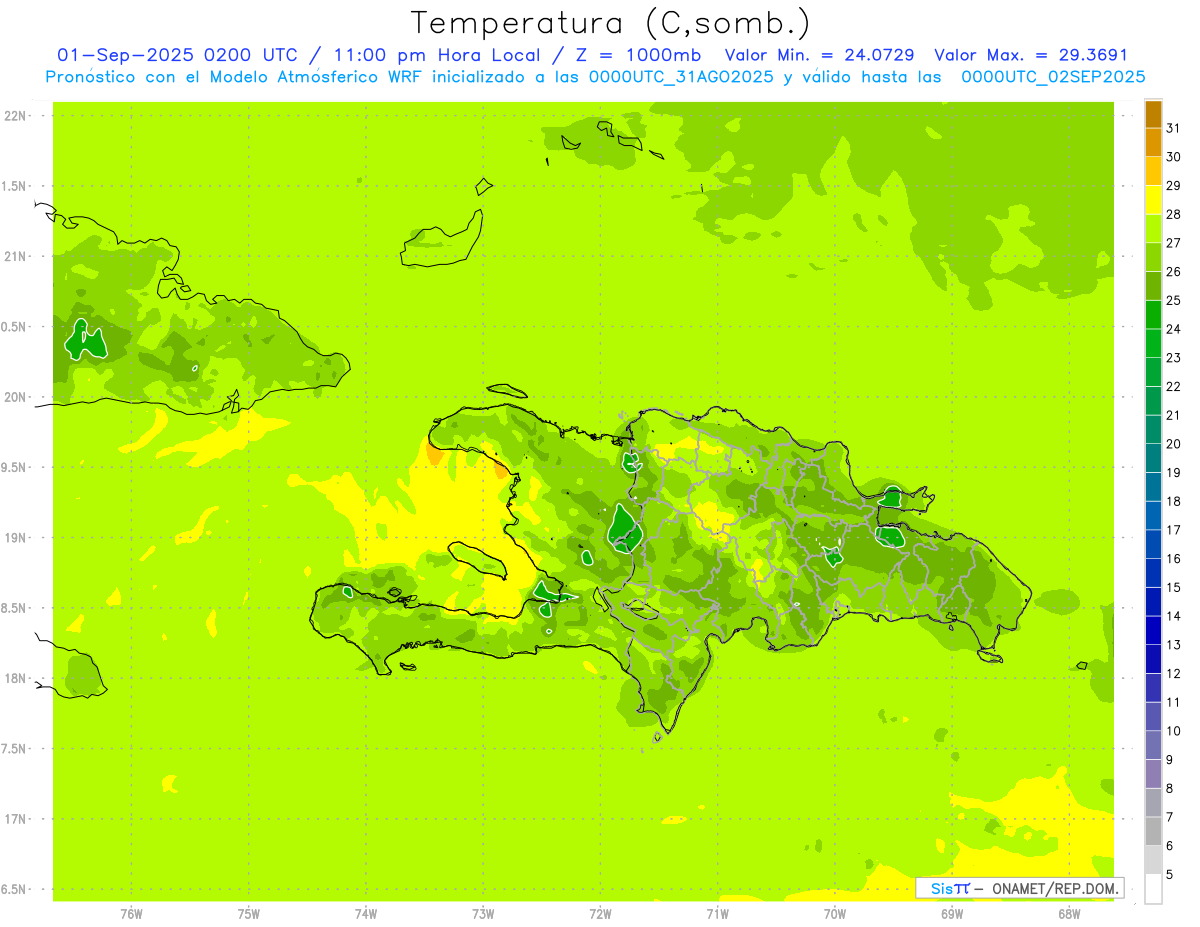The image size is (1200, 927).
Task: Click the "22N" latitude axis label
Action: tap(15, 116)
